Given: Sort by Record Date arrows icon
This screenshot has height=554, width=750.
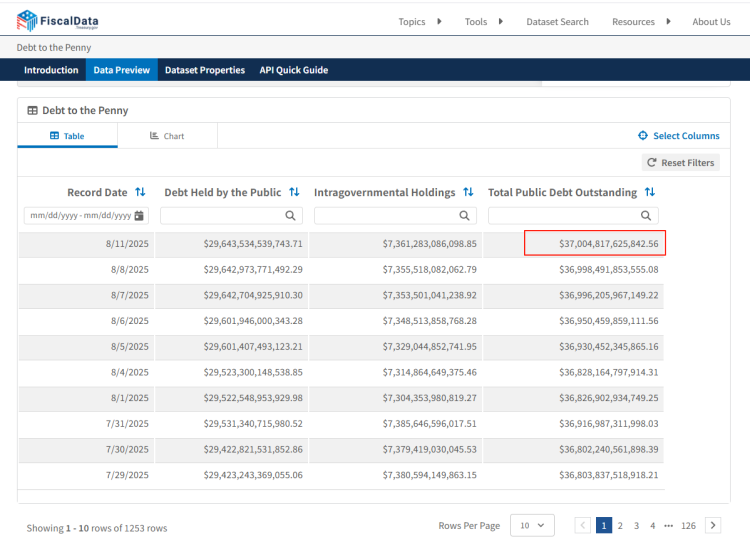Looking at the screenshot, I should click(x=140, y=192).
